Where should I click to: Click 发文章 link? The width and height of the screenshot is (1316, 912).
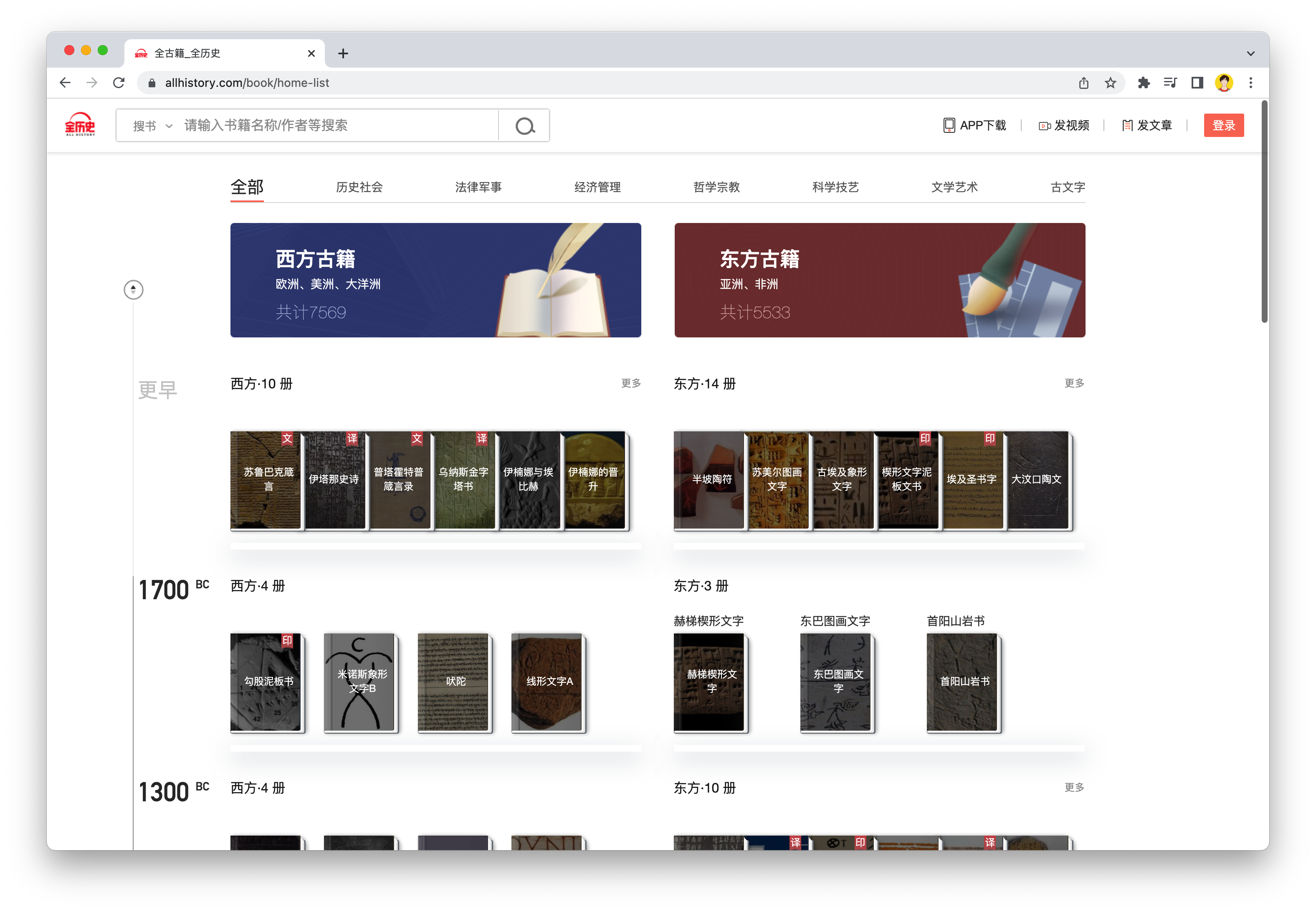[x=1147, y=125]
